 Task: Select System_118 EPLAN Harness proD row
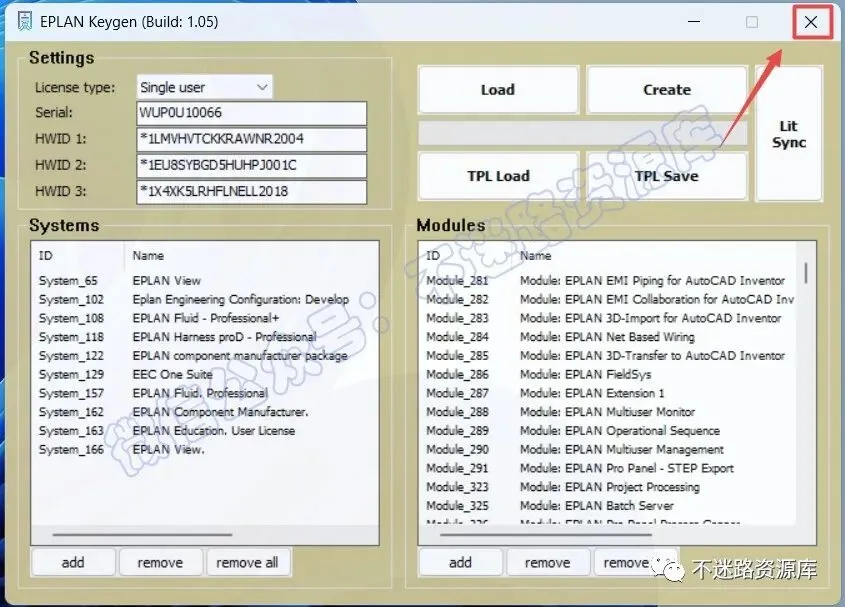(205, 337)
